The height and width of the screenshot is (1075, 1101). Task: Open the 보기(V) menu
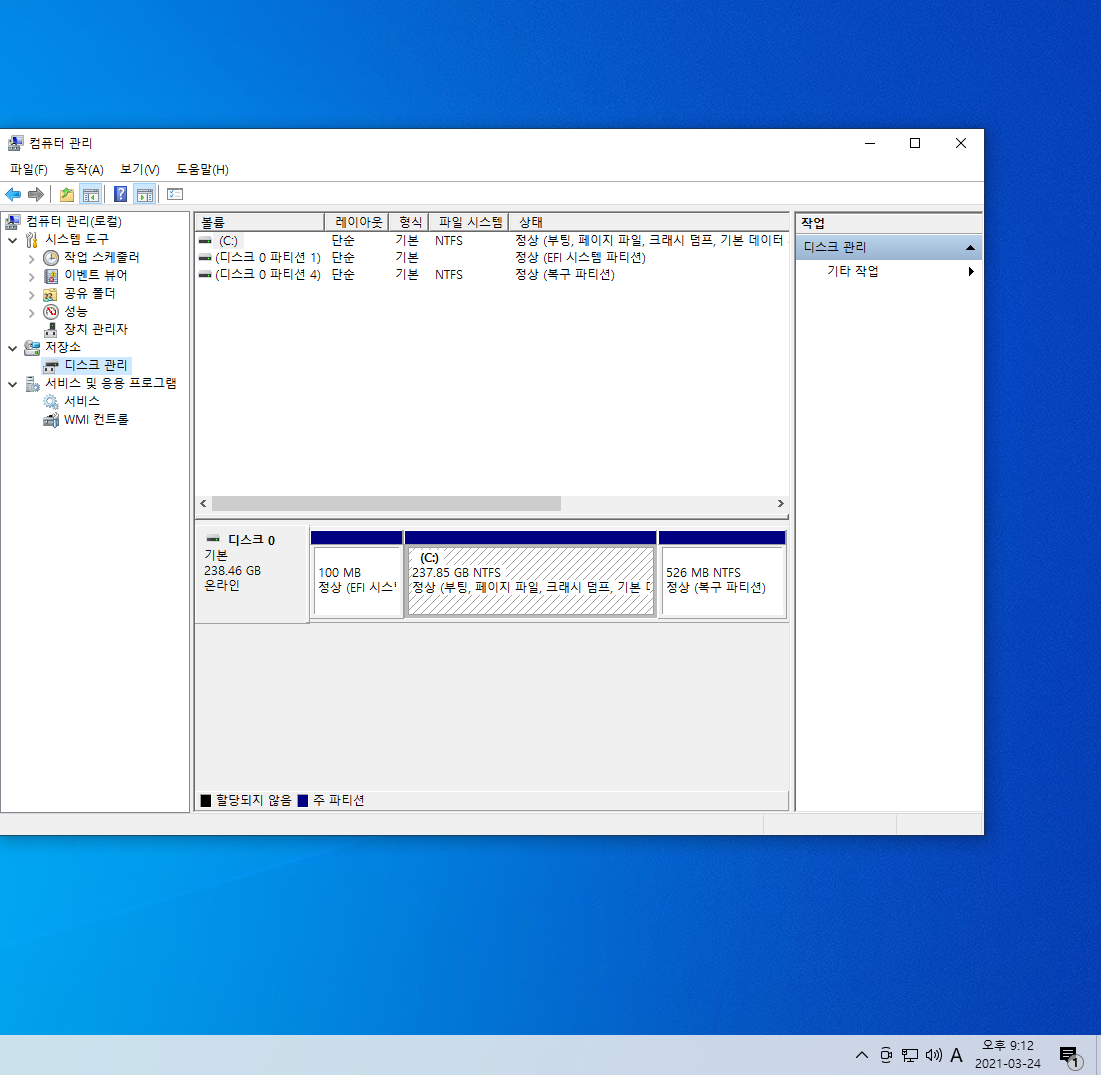[x=140, y=169]
